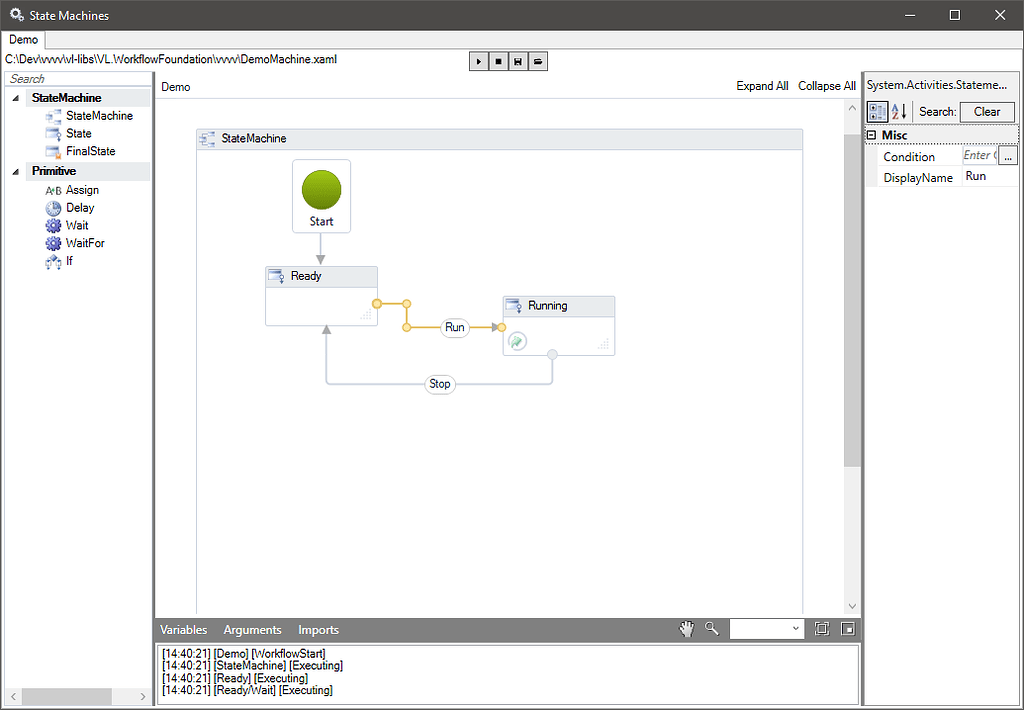1024x710 pixels.
Task: Open the Condition editor with ellipsis button
Action: click(x=1008, y=155)
